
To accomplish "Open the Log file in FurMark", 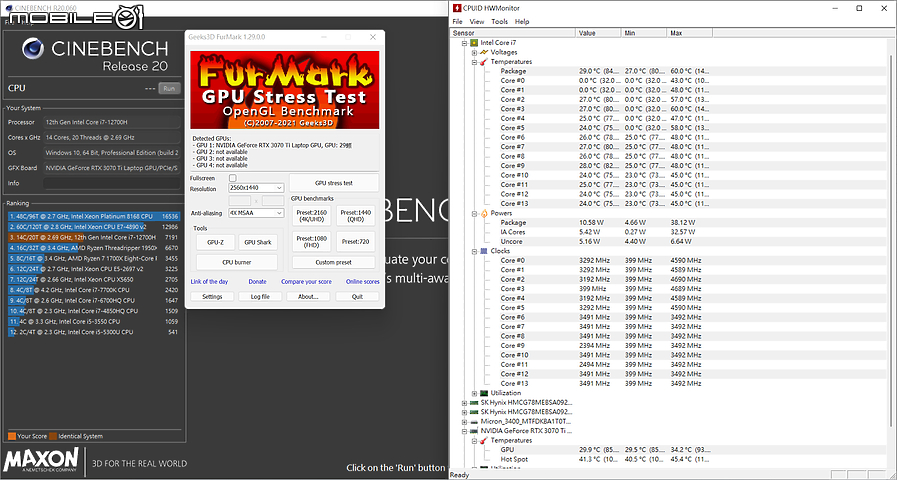I will tap(260, 296).
